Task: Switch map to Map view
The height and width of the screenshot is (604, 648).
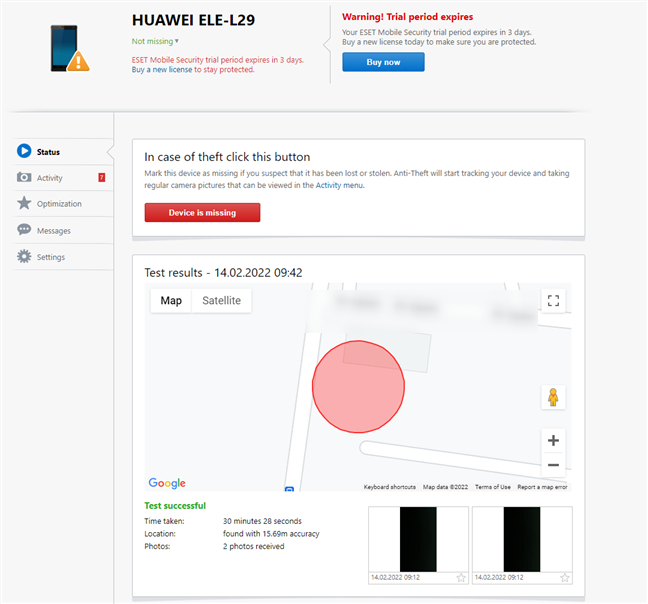Action: tap(171, 300)
